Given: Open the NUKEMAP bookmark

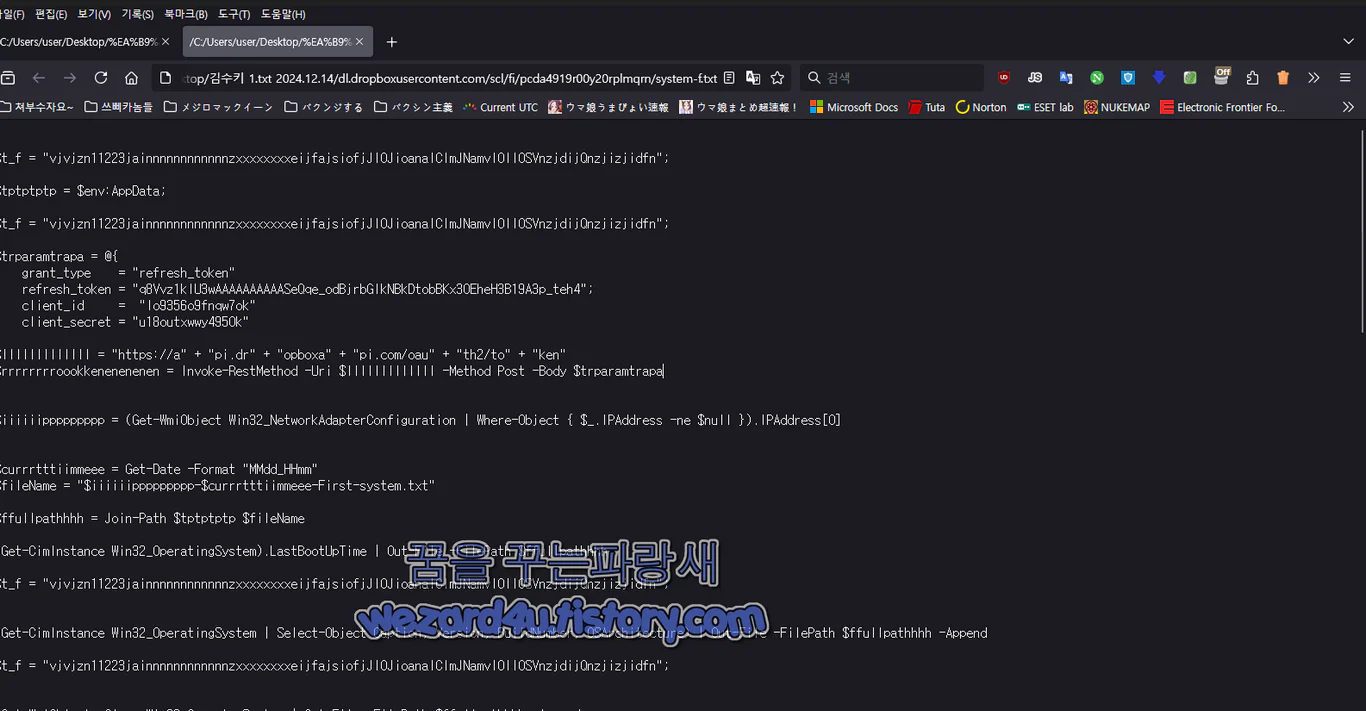Looking at the screenshot, I should coord(1116,107).
